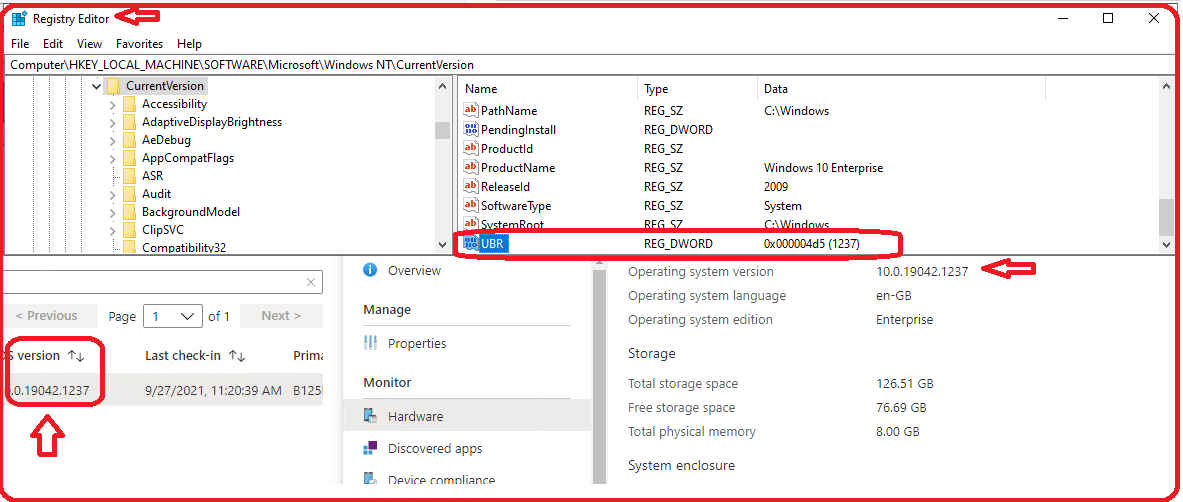Click the side menu scrollbar
The image size is (1183, 502).
tap(599, 374)
